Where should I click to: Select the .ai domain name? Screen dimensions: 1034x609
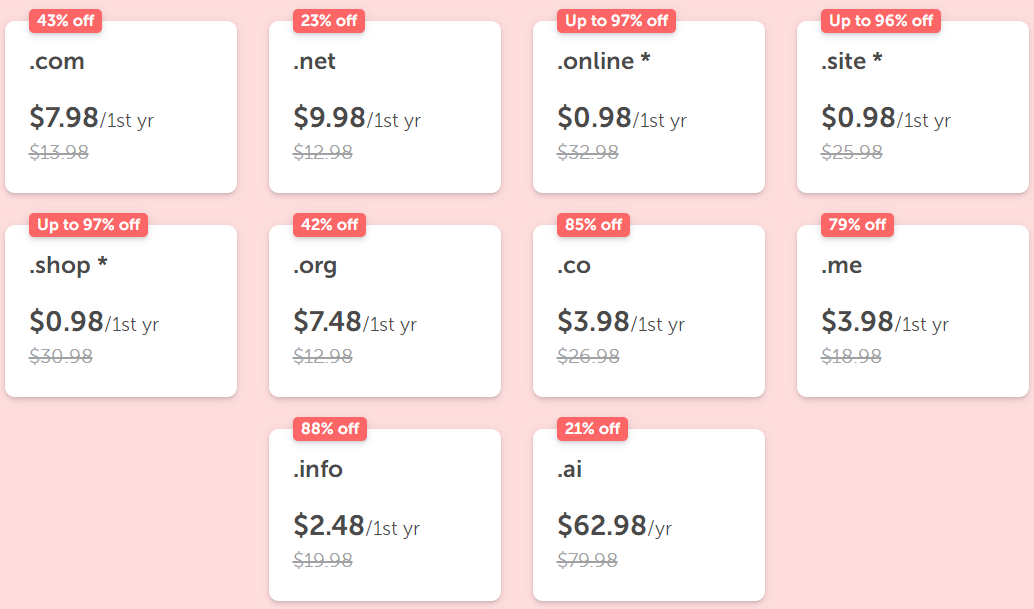(570, 470)
